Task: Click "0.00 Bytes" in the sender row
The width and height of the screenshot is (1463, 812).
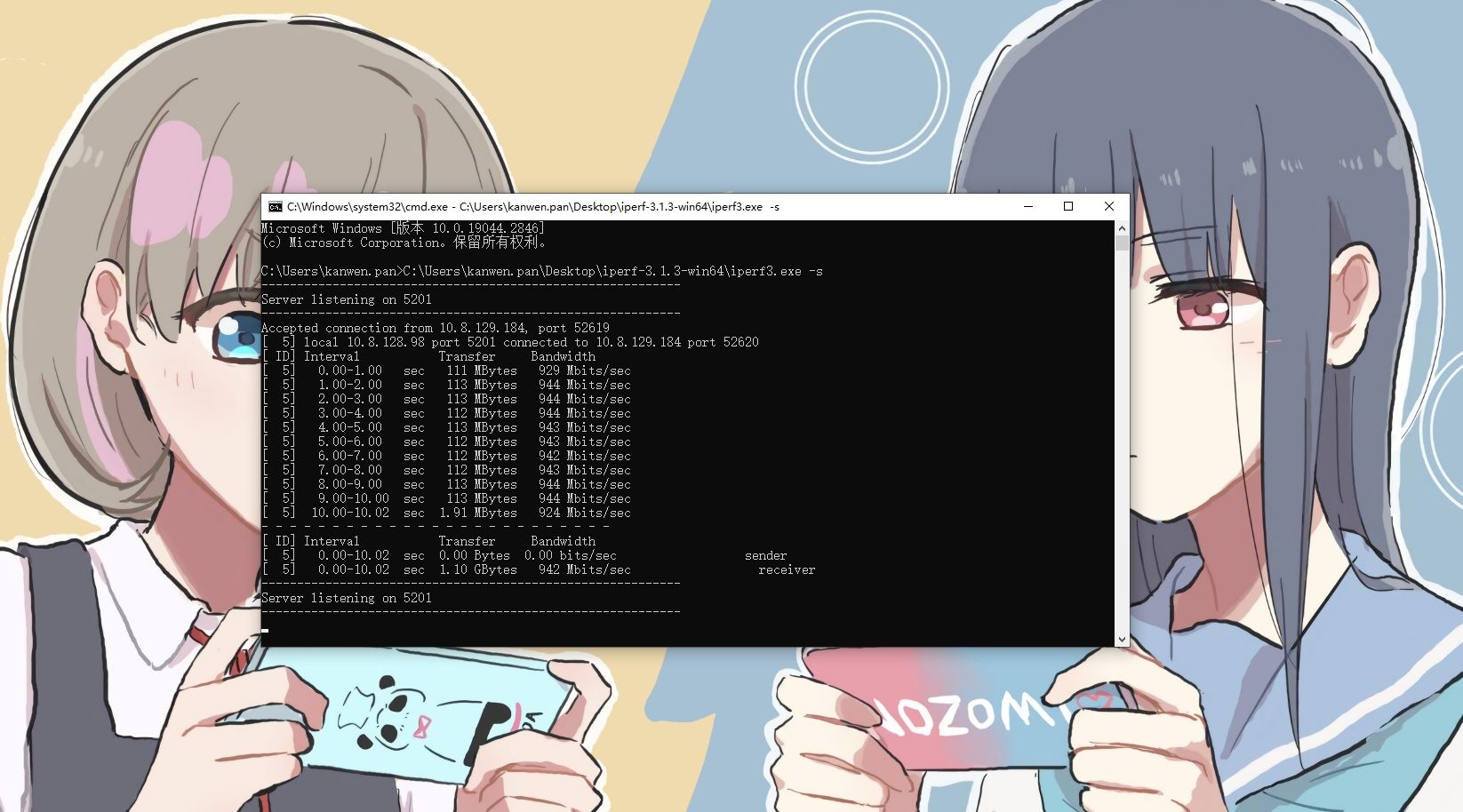Action: coord(475,555)
